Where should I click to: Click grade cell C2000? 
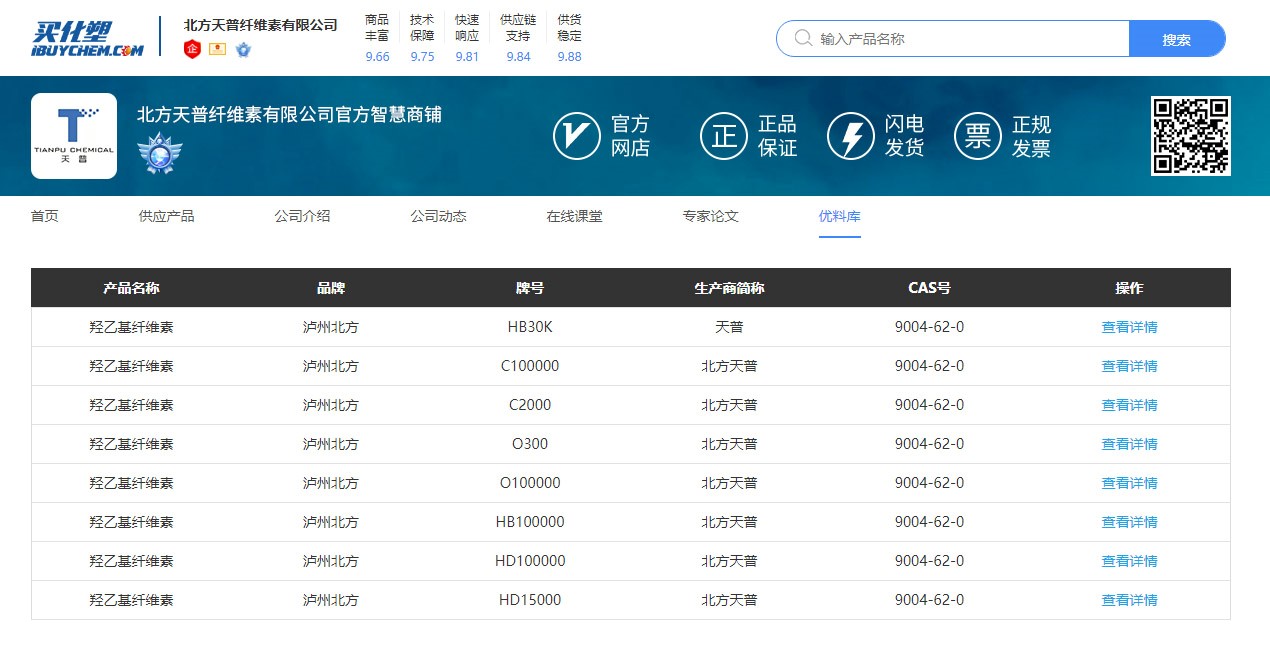click(x=530, y=405)
